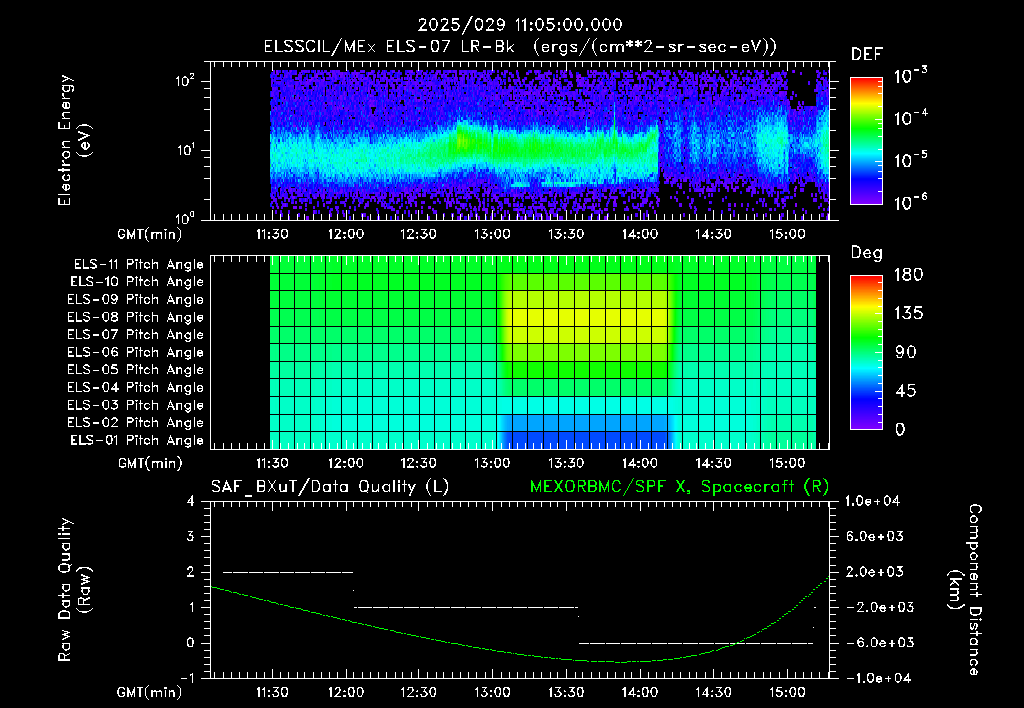Click the DEF color bar in top panel
Screen dimensions: 1024x708
pos(866,141)
